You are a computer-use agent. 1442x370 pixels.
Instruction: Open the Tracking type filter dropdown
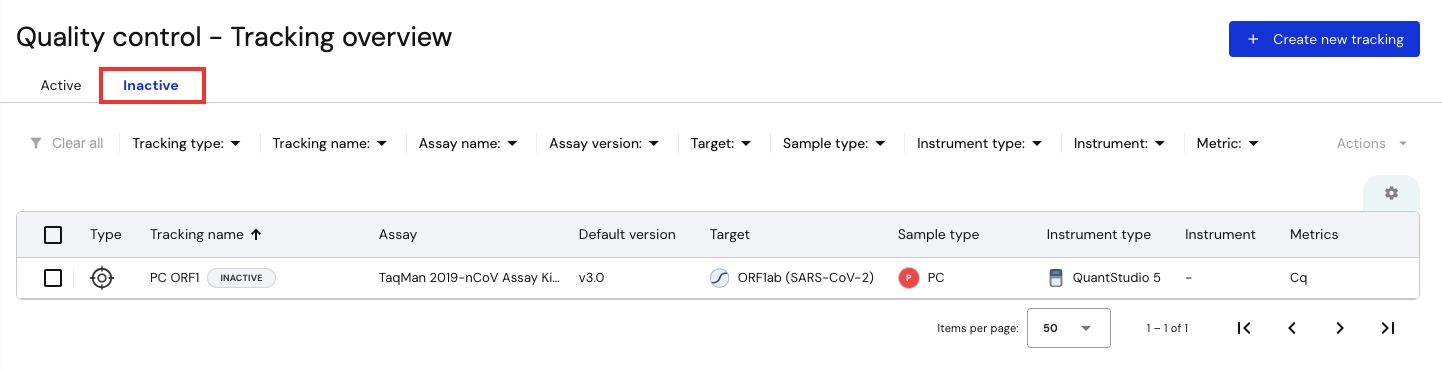tap(187, 143)
